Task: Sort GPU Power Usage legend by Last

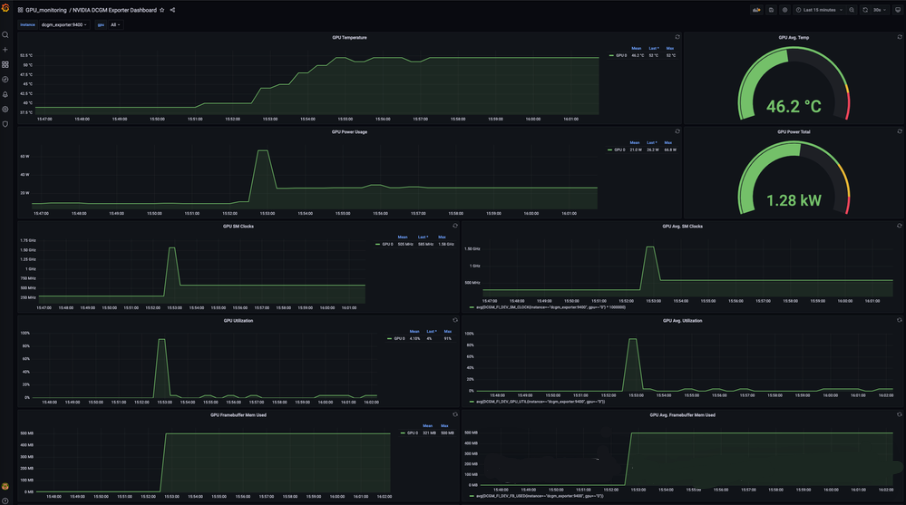Action: tap(652, 143)
